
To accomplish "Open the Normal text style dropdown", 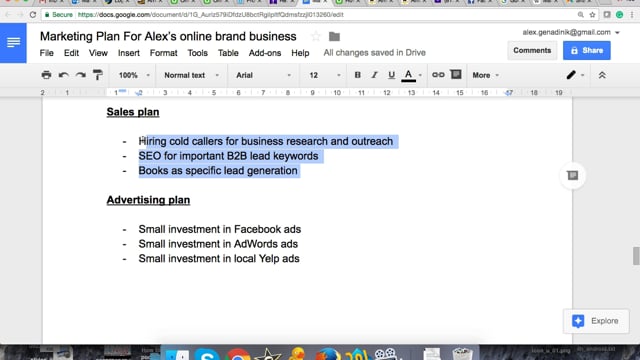I will pyautogui.click(x=191, y=75).
